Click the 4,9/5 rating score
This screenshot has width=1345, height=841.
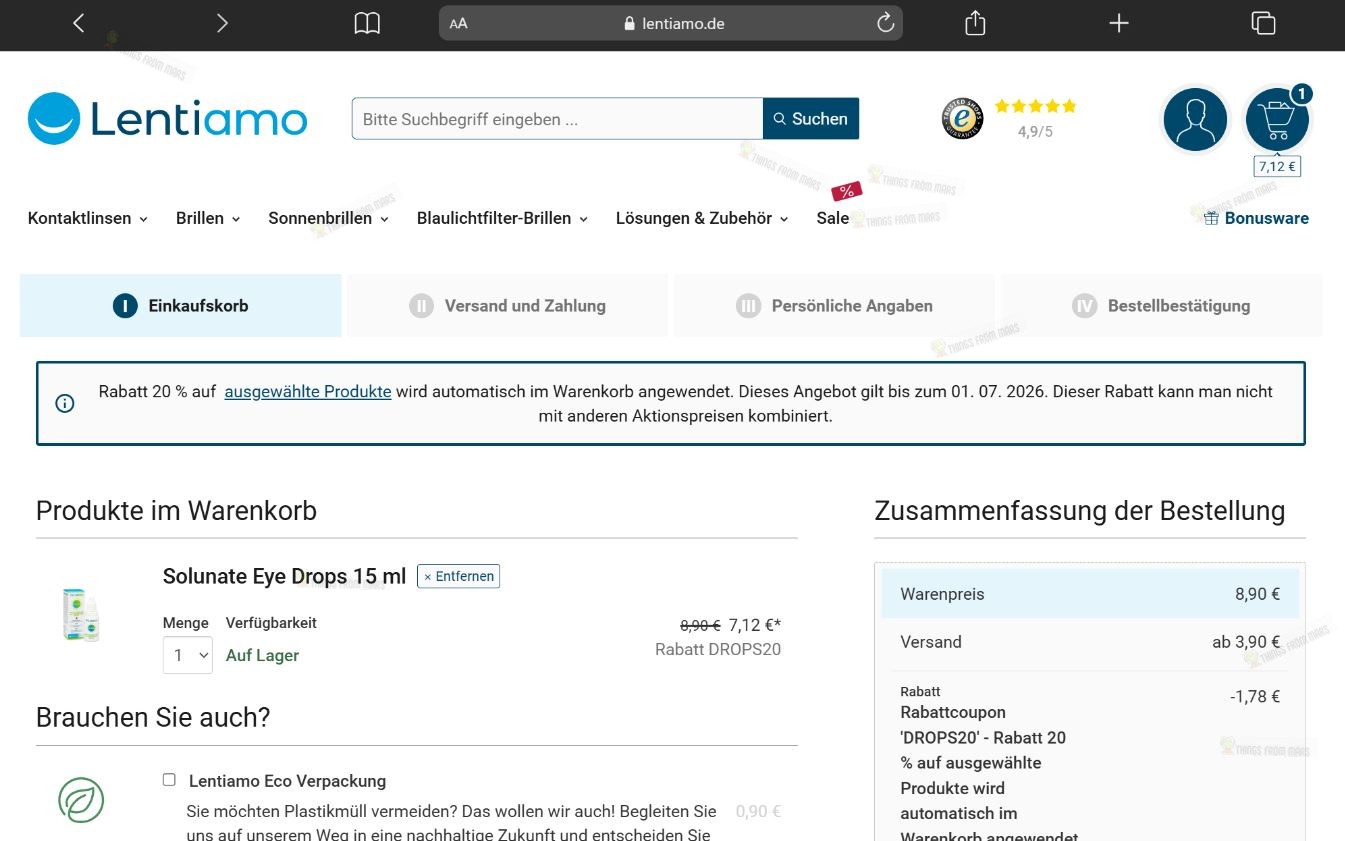click(1035, 132)
